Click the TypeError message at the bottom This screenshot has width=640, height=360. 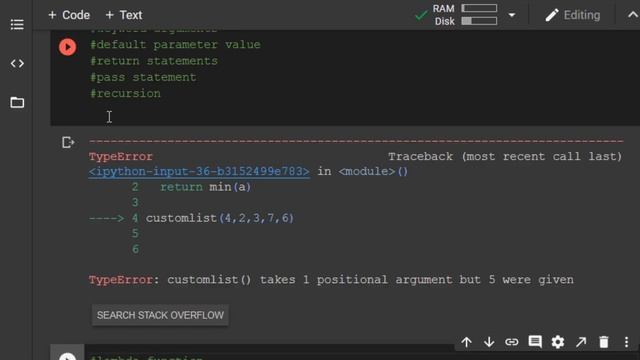[331, 280]
